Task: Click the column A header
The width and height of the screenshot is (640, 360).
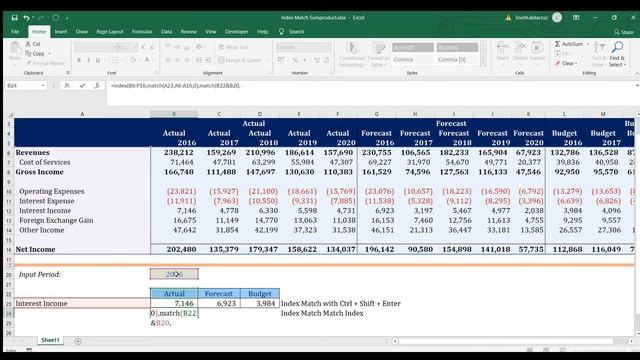Action: click(82, 114)
